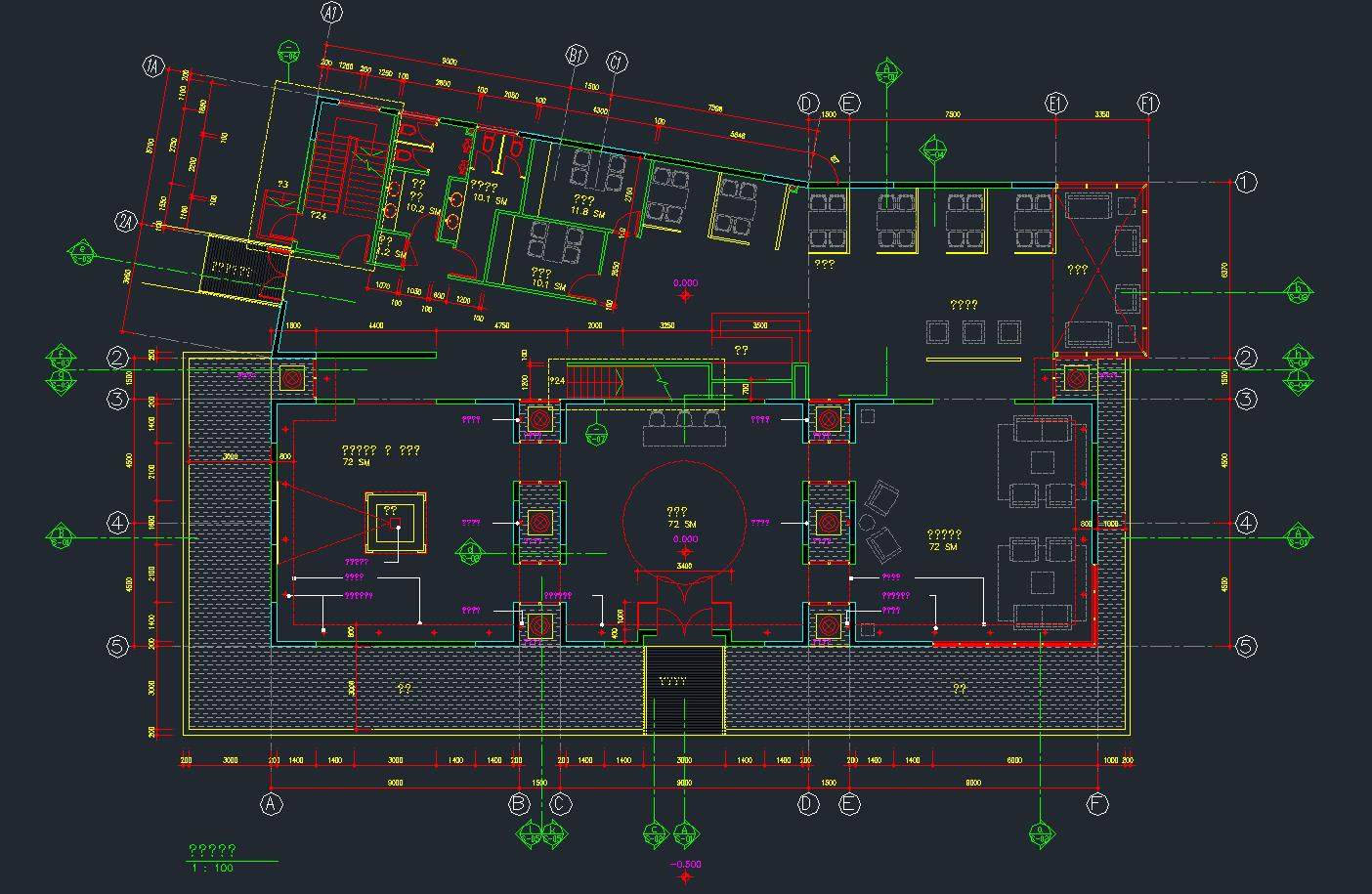Select the large red circle in the lobby

[685, 519]
